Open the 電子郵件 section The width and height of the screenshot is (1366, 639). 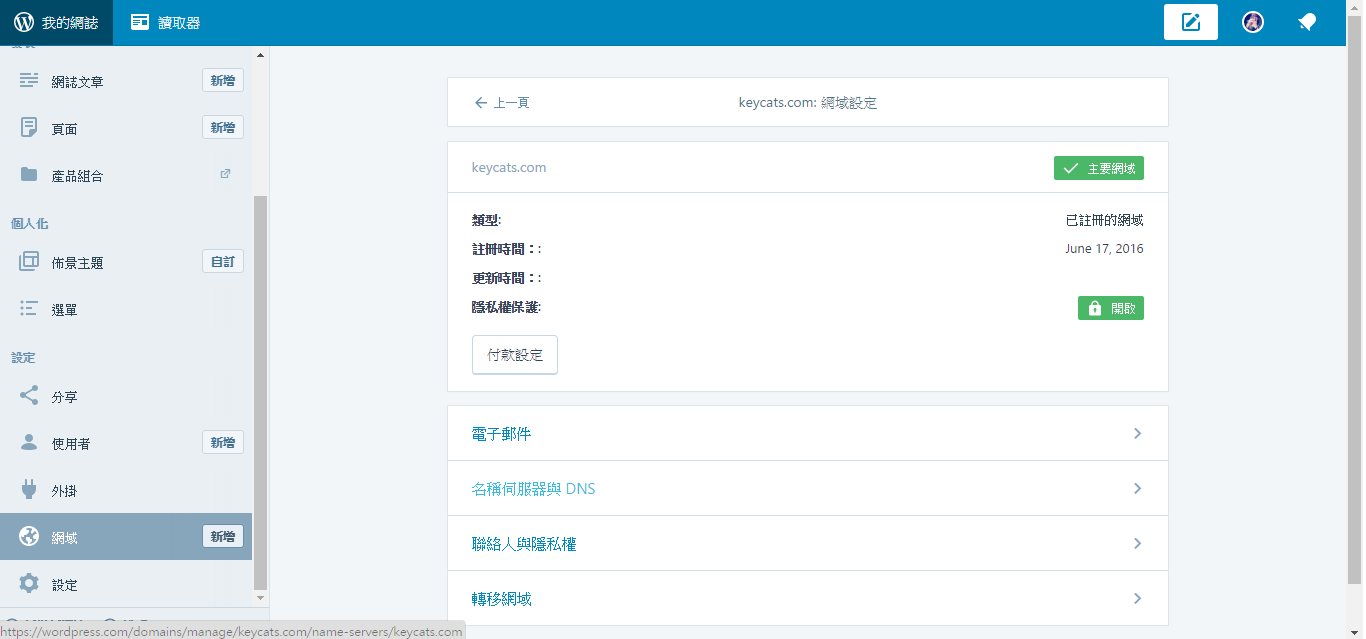click(808, 434)
